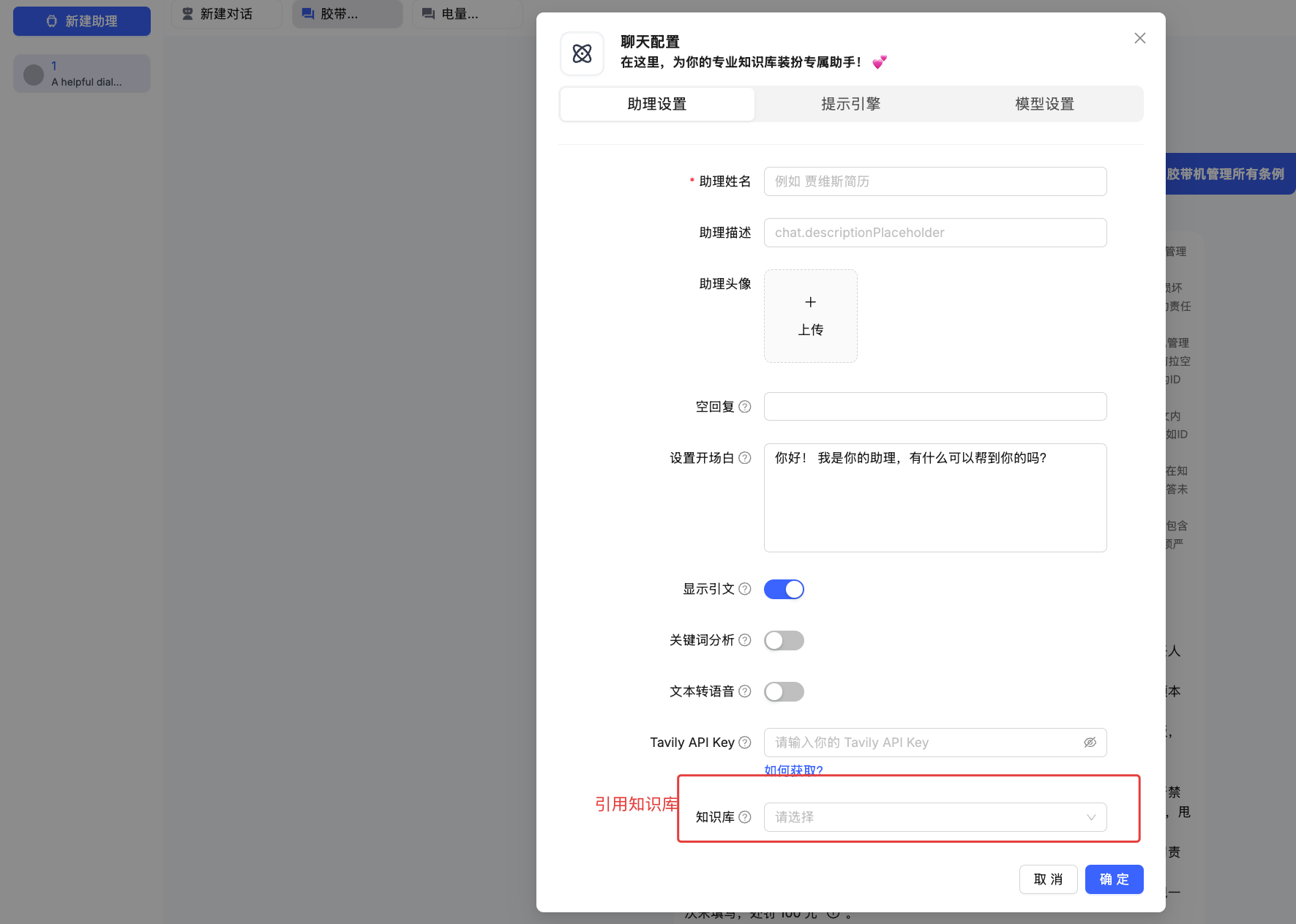Select the assistant named 1 in sidebar
1296x924 pixels.
click(x=81, y=72)
